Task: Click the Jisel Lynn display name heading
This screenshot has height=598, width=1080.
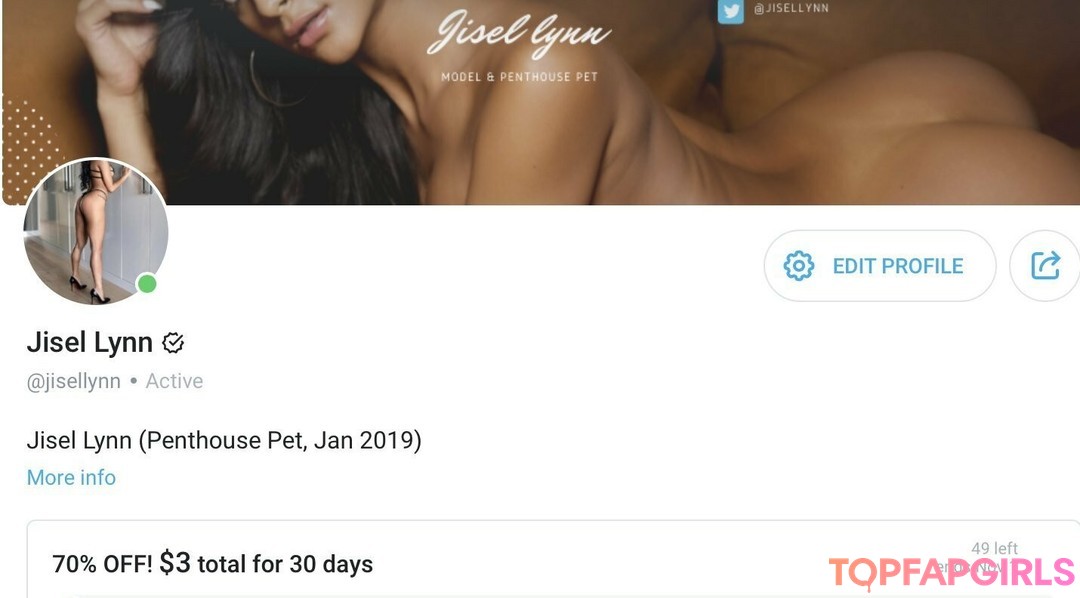Action: point(90,342)
